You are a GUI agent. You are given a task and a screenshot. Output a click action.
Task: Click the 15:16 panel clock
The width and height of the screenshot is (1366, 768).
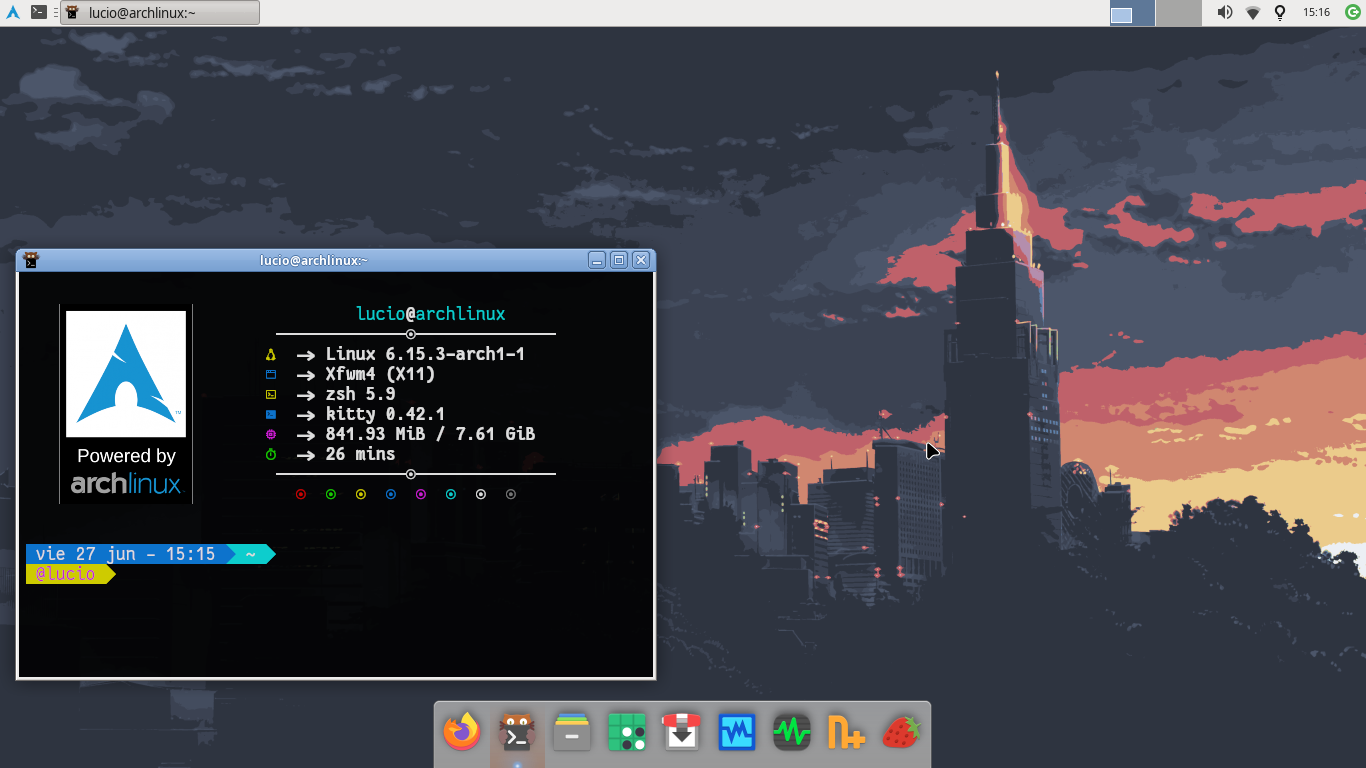[x=1316, y=13]
